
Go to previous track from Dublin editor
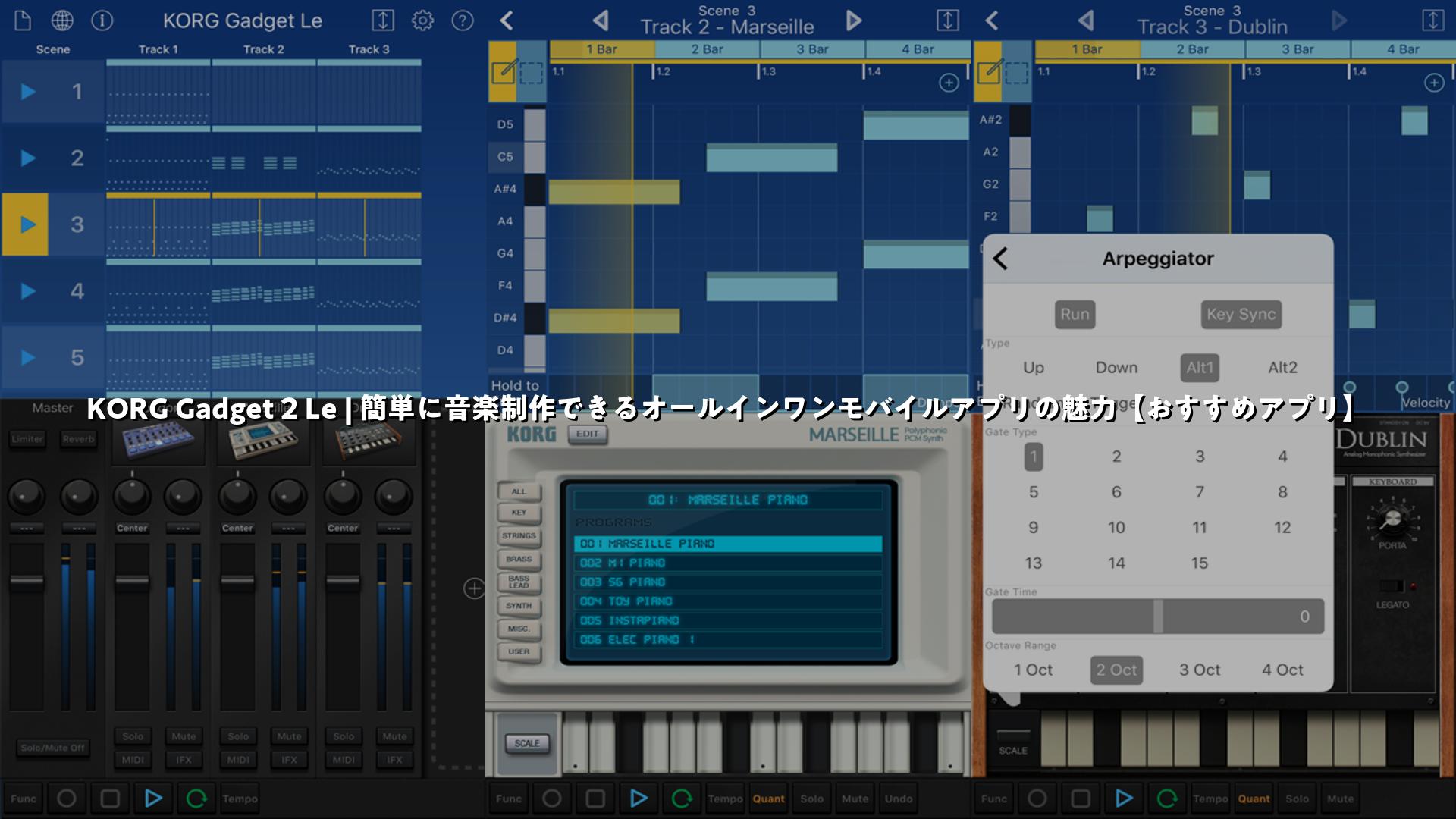tap(1086, 20)
